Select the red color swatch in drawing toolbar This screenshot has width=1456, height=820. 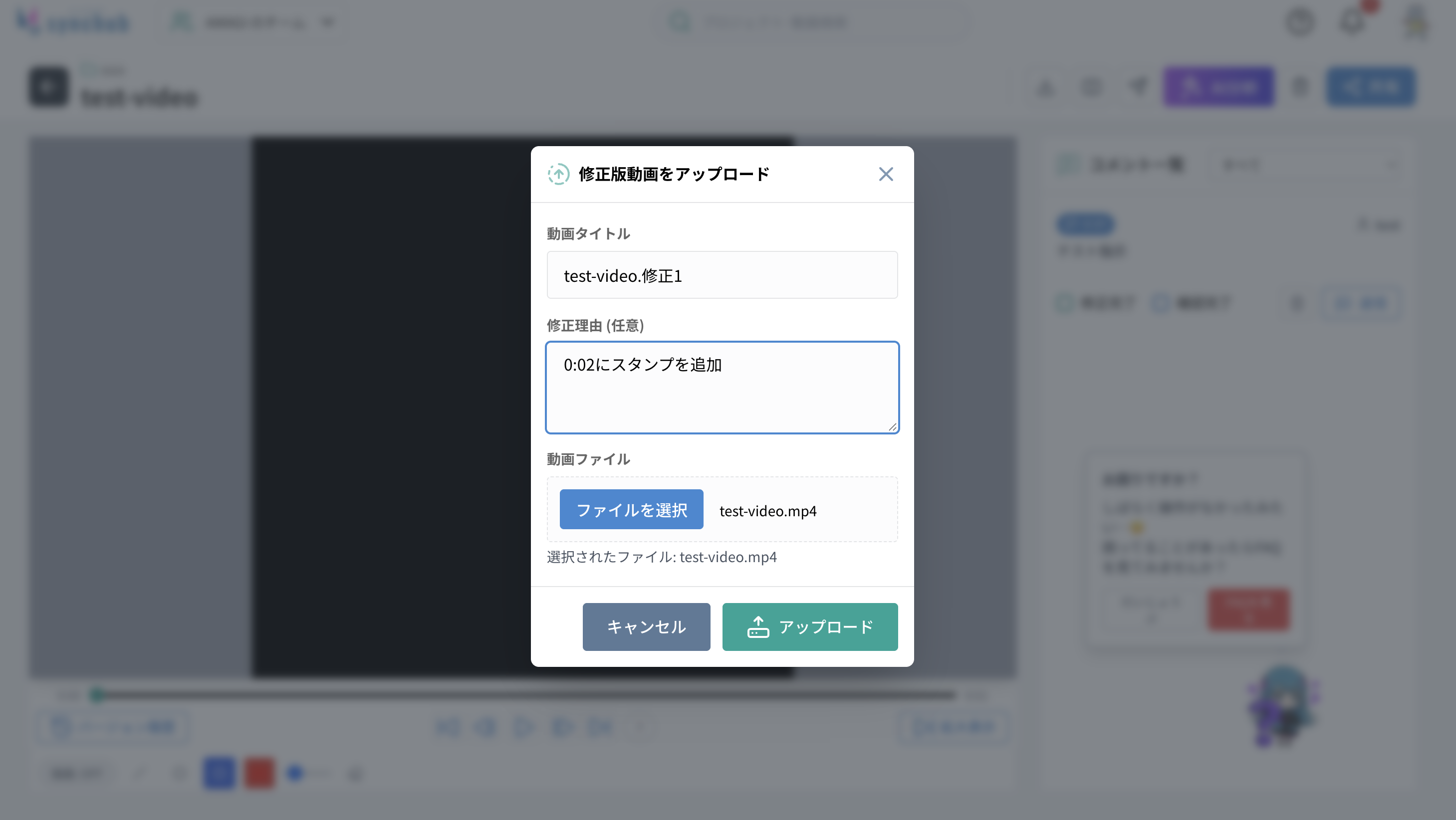click(259, 773)
